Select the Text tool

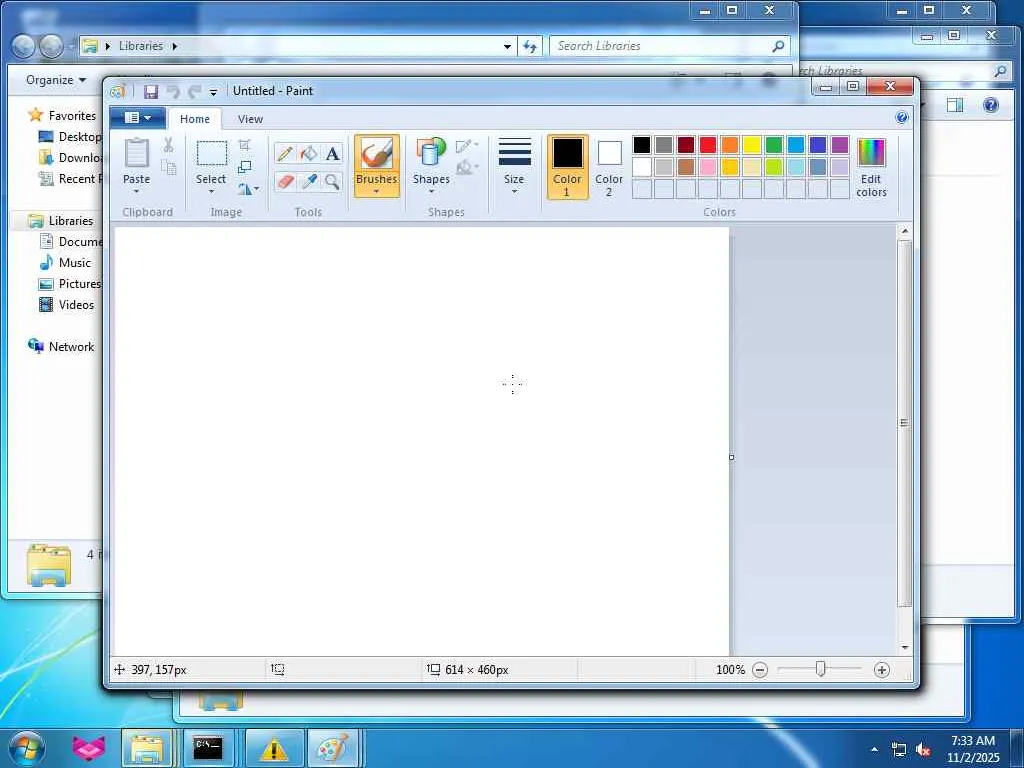pos(332,153)
